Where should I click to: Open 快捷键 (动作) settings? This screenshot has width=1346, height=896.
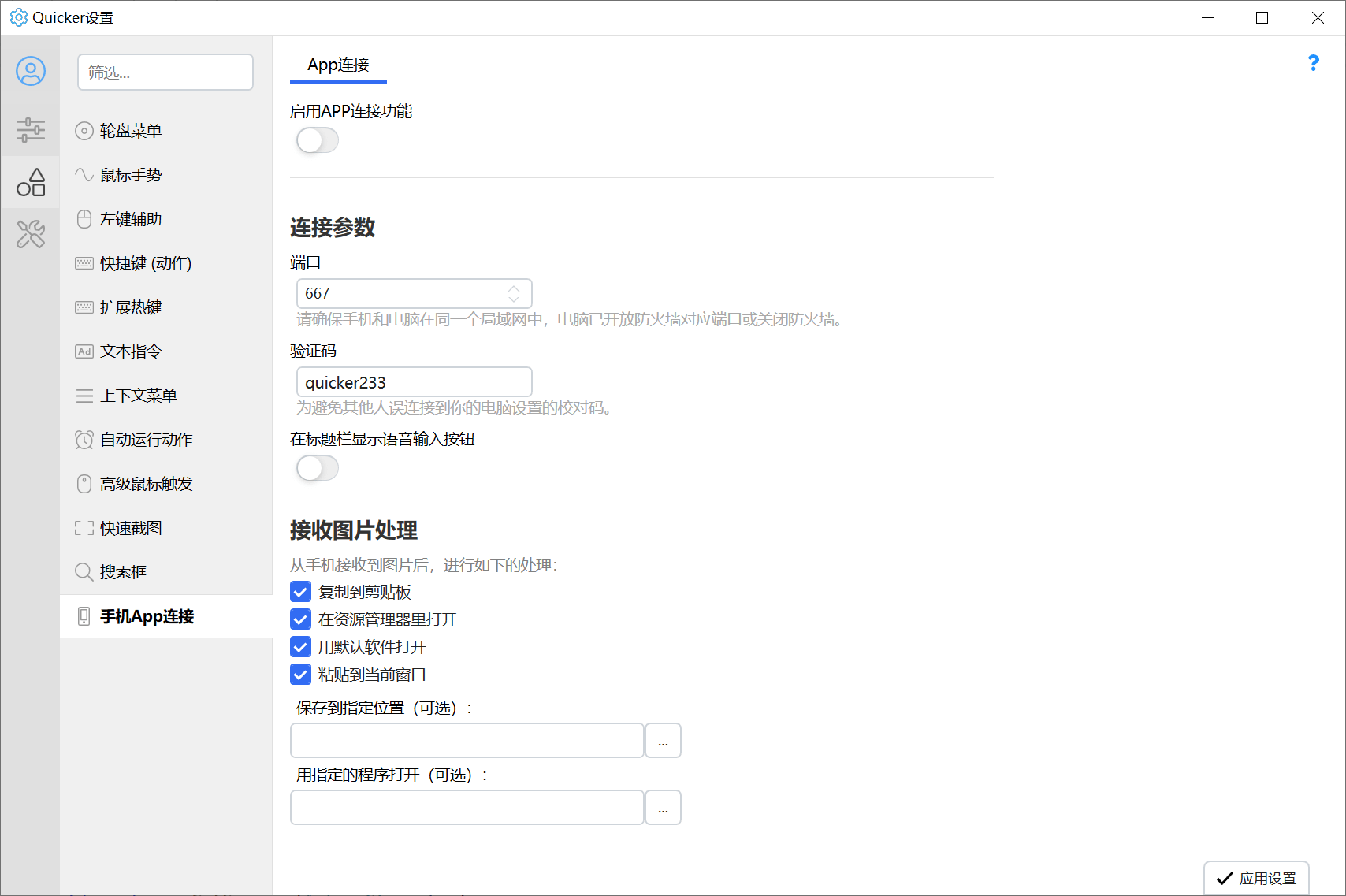166,263
